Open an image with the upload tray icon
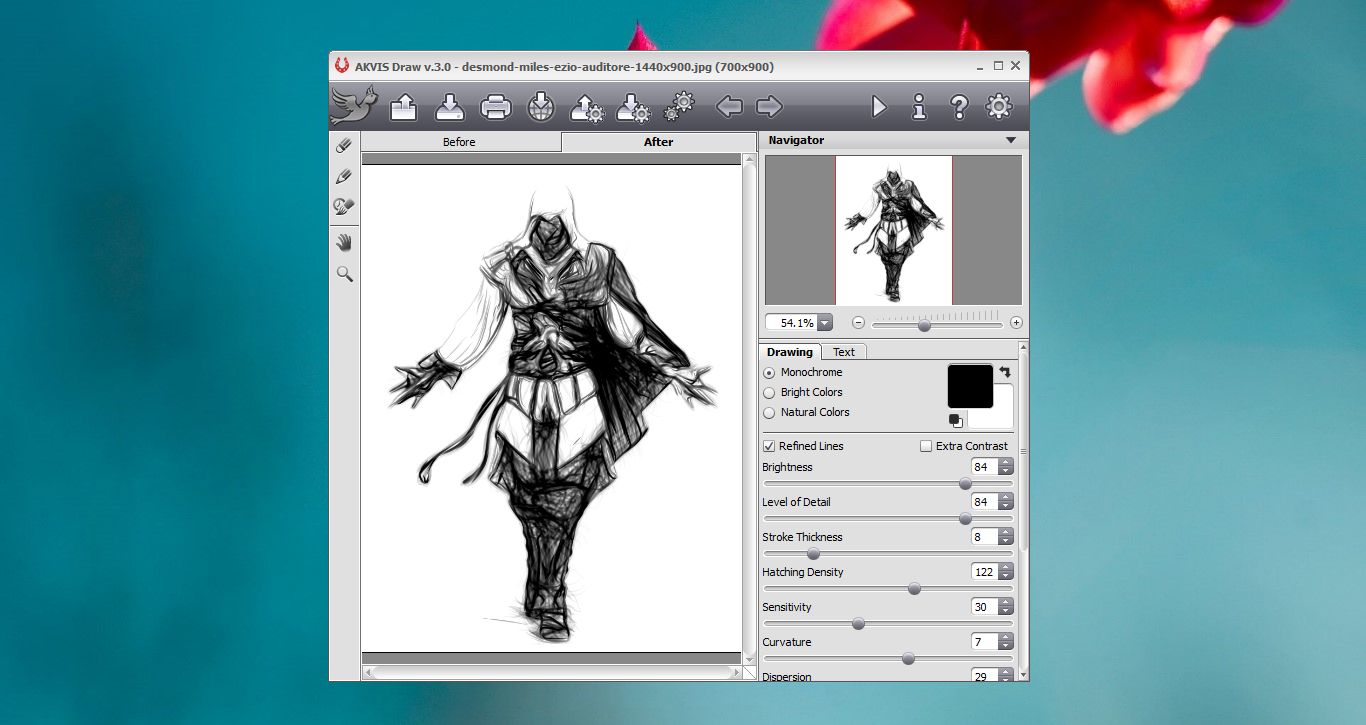Viewport: 1366px width, 725px height. (404, 106)
